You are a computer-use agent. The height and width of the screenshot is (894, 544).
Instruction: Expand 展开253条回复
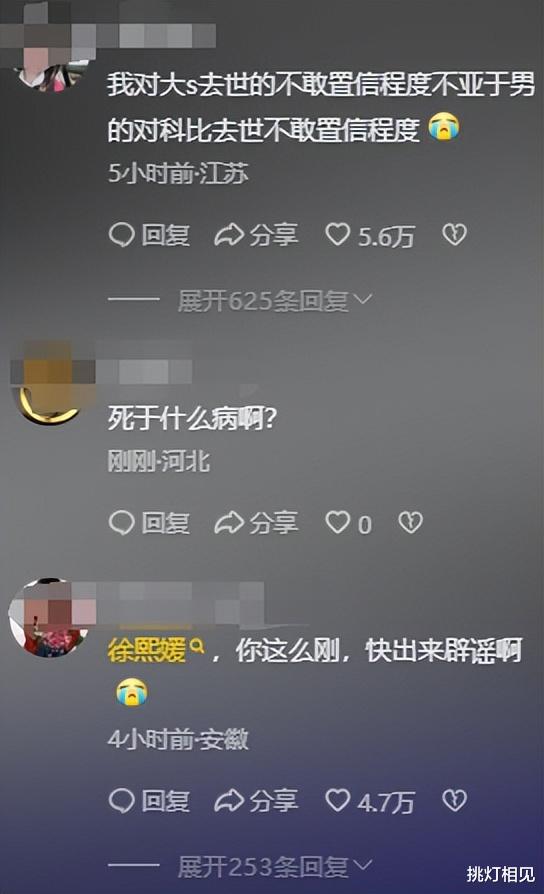pos(275,866)
